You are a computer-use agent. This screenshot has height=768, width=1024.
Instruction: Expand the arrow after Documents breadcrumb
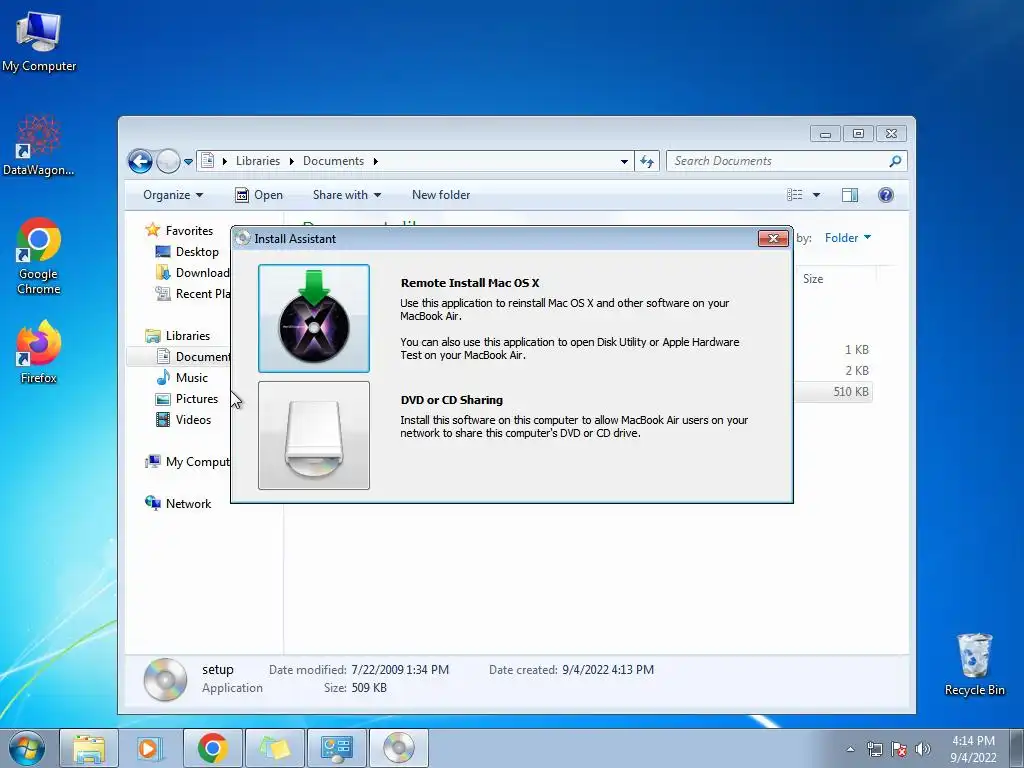pyautogui.click(x=376, y=161)
